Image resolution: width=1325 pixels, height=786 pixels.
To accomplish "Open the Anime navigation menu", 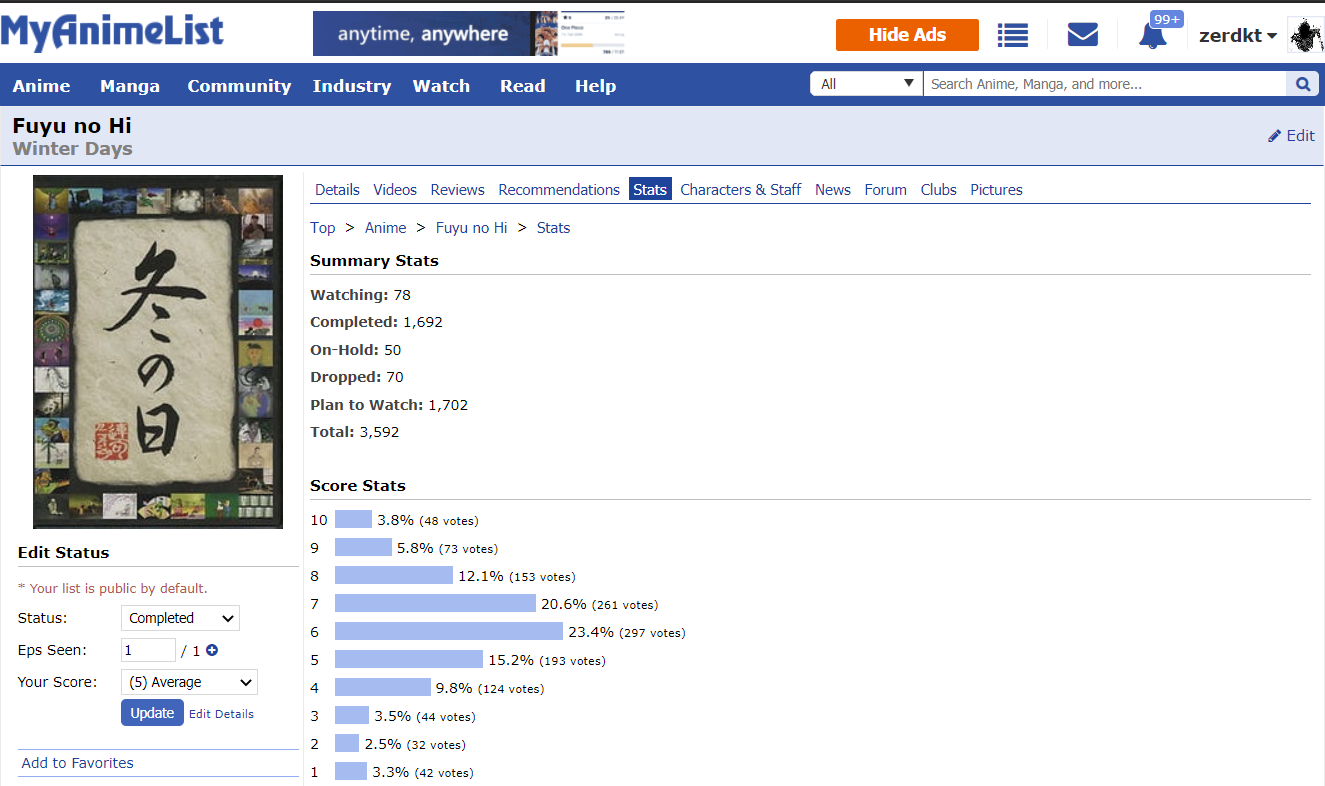I will pos(42,86).
